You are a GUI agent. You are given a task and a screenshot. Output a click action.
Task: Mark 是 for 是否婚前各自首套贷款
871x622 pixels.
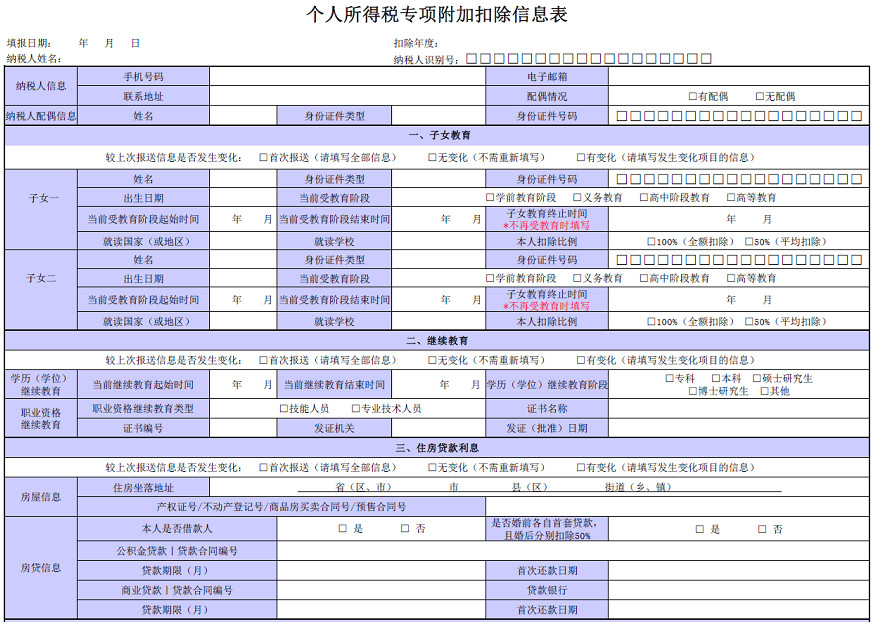coord(700,530)
